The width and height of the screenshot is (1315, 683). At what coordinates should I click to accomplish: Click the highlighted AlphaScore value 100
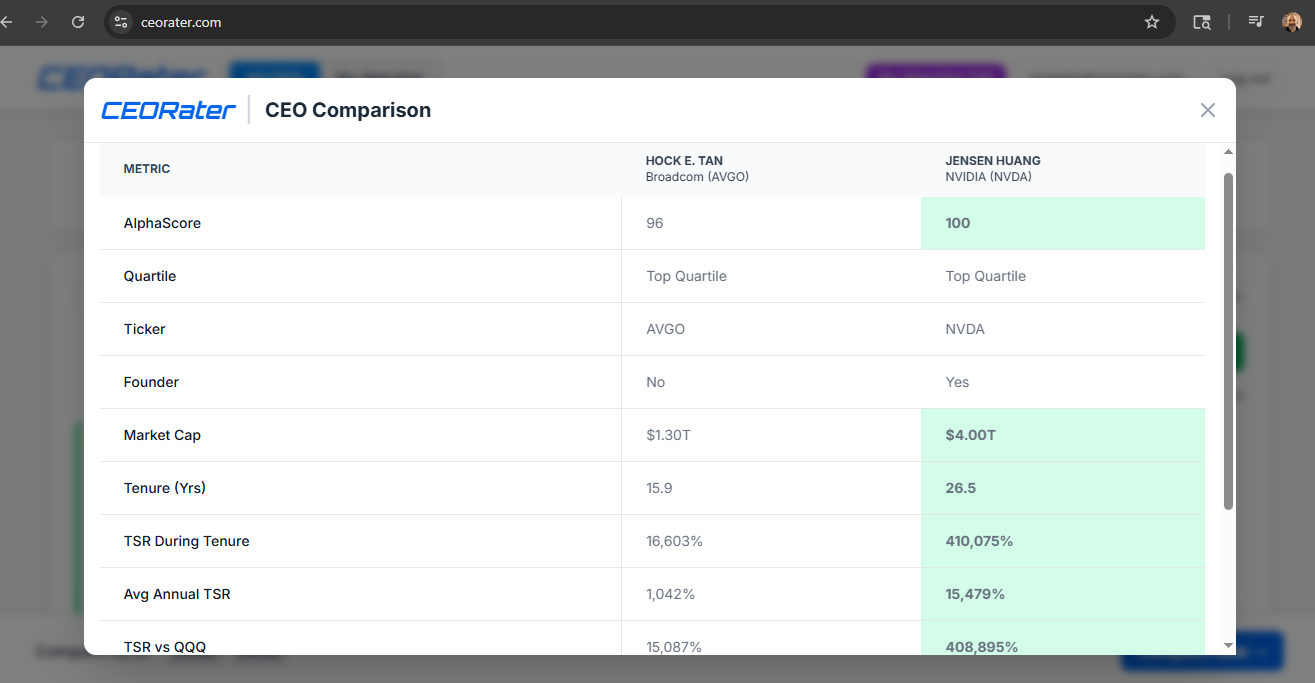958,223
